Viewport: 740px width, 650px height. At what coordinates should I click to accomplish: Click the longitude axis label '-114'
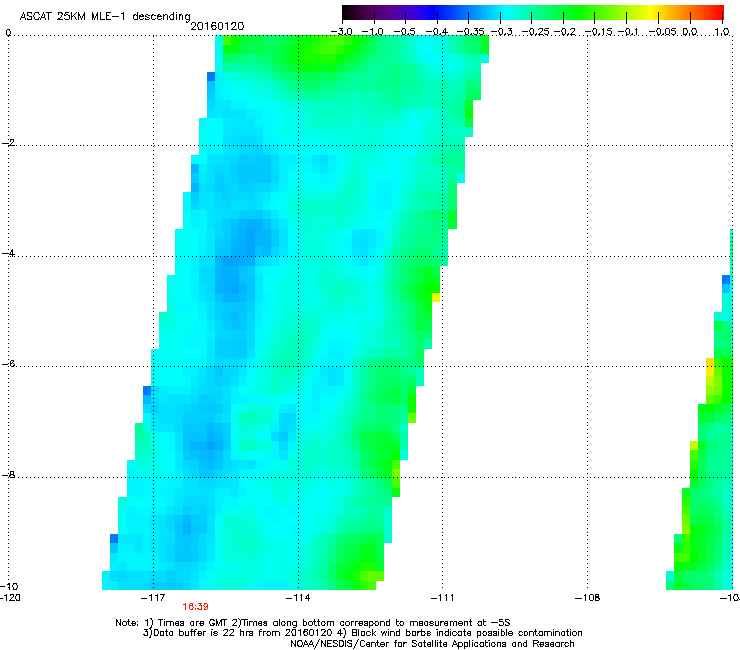(x=298, y=598)
